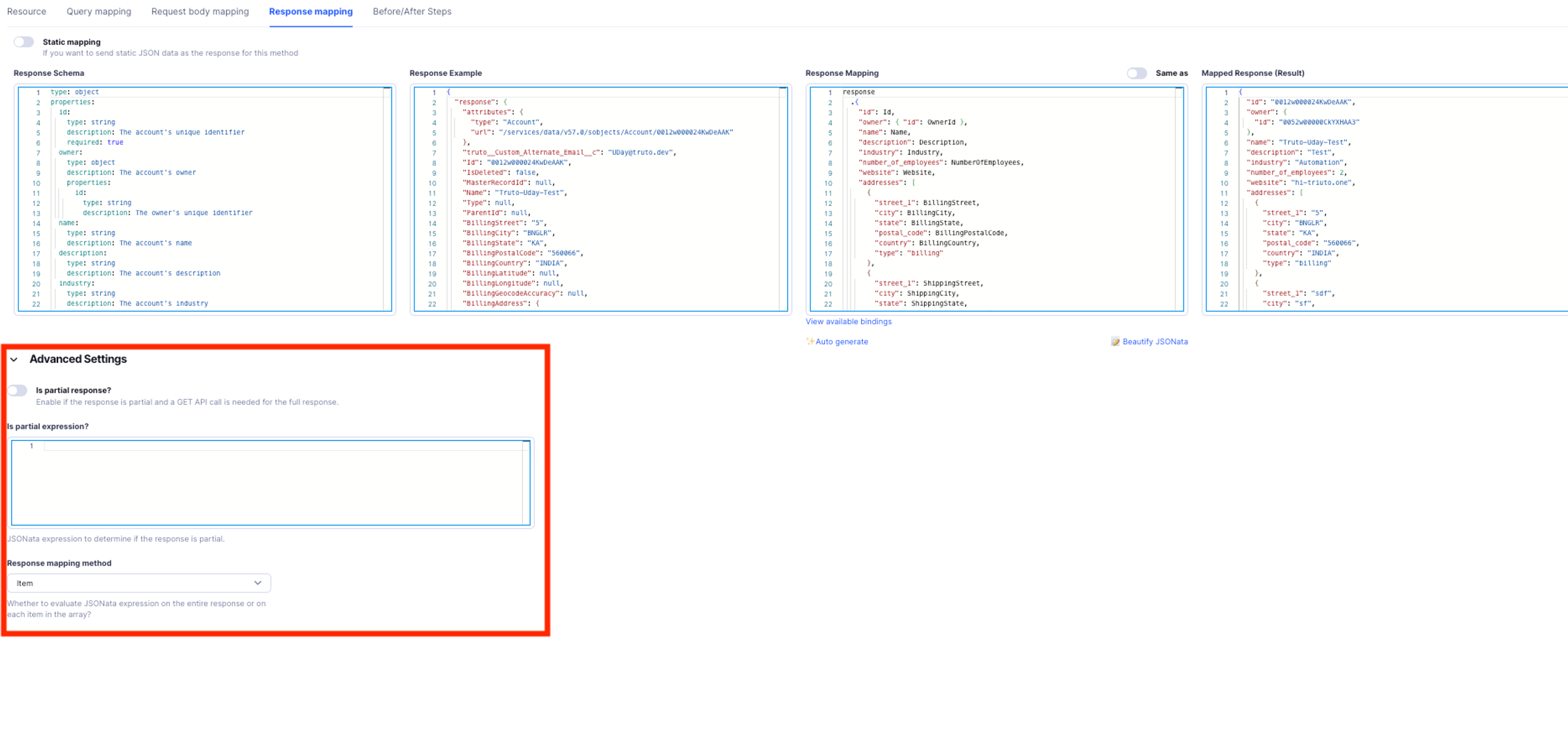The height and width of the screenshot is (737, 1568).
Task: Open the Query mapping tab
Action: [99, 12]
